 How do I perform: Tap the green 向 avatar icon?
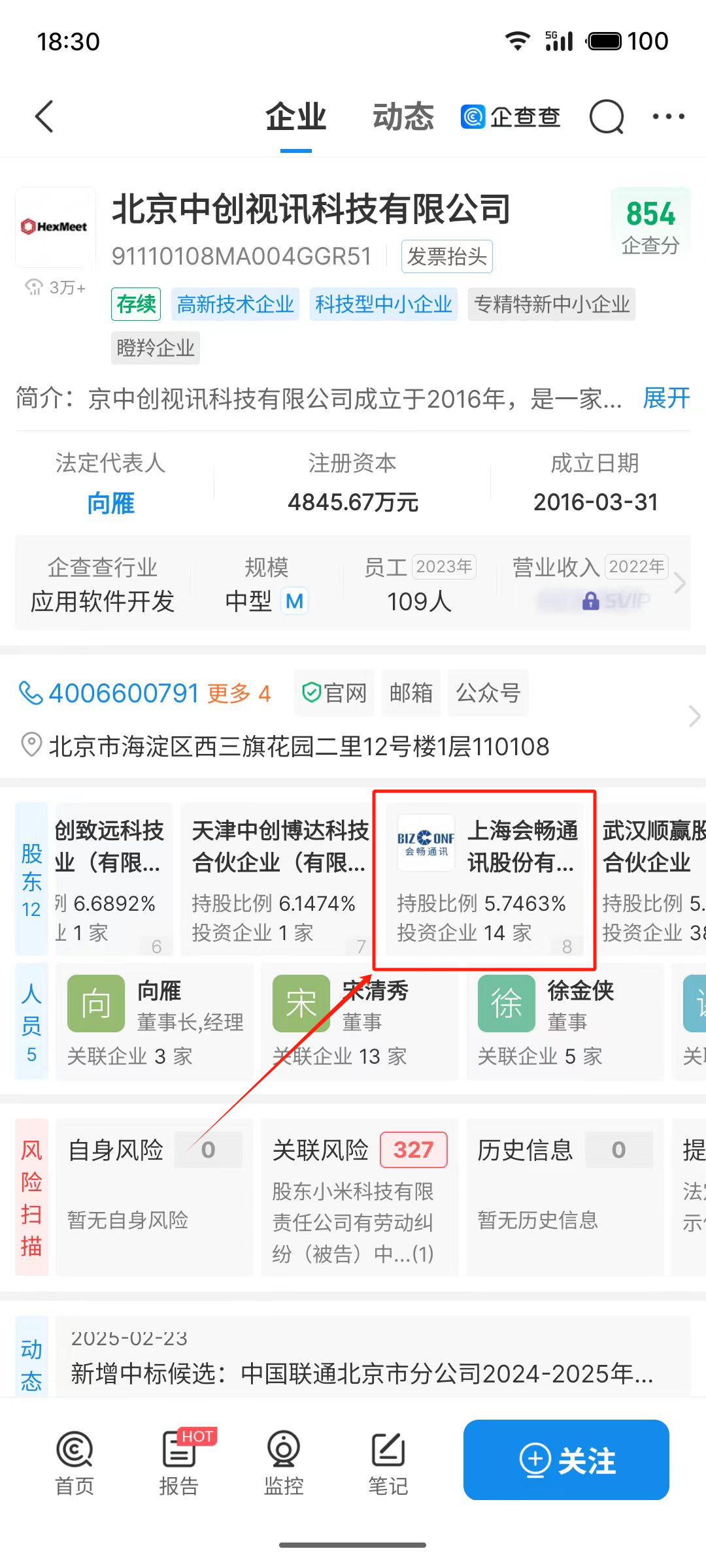click(x=96, y=1004)
